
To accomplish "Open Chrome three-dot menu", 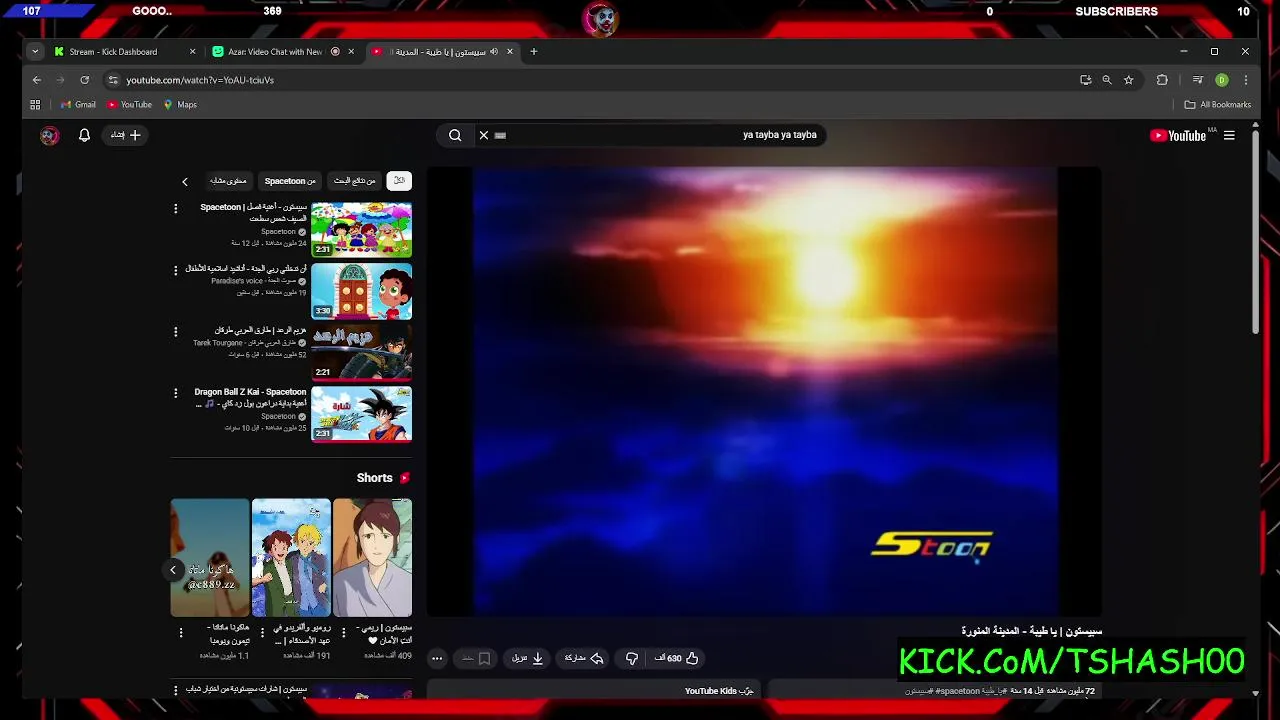I will [1246, 80].
